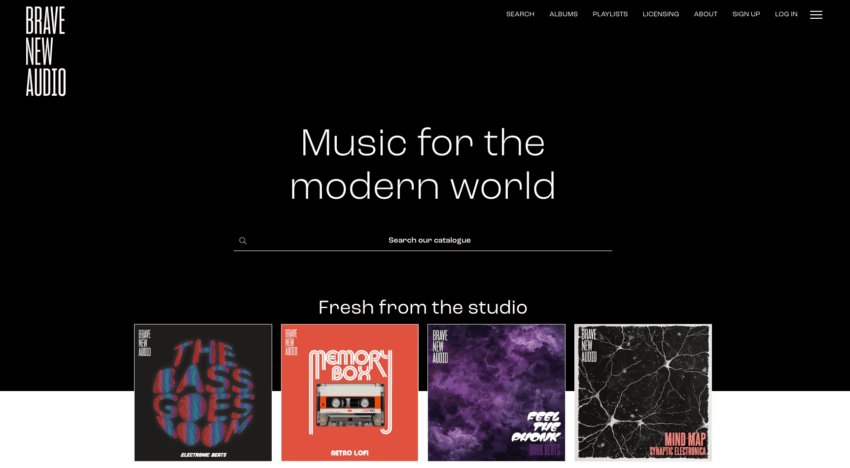This screenshot has width=850, height=468.
Task: Open the Search nav item
Action: (520, 14)
